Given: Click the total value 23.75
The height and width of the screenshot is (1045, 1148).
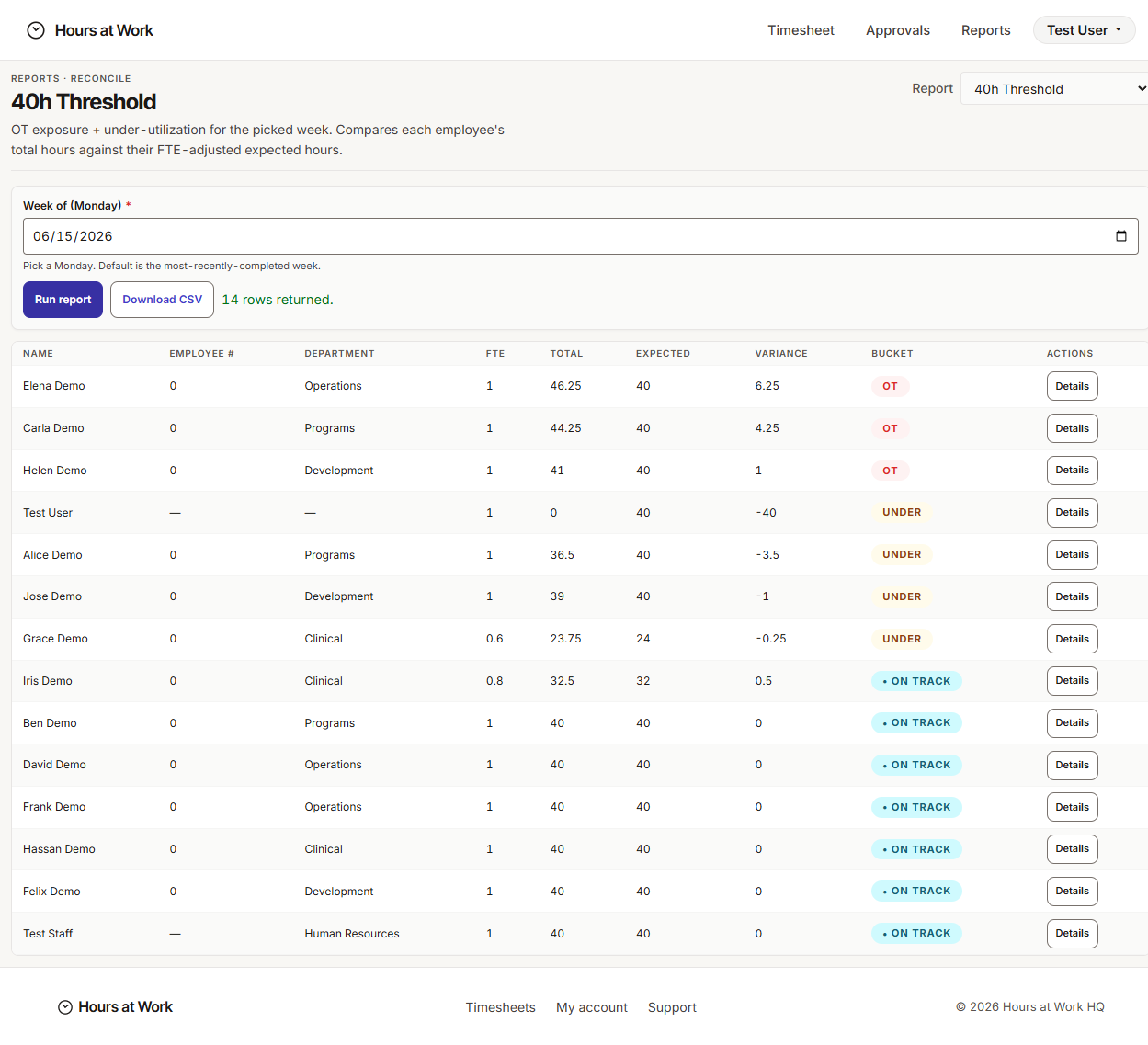Looking at the screenshot, I should 565,639.
